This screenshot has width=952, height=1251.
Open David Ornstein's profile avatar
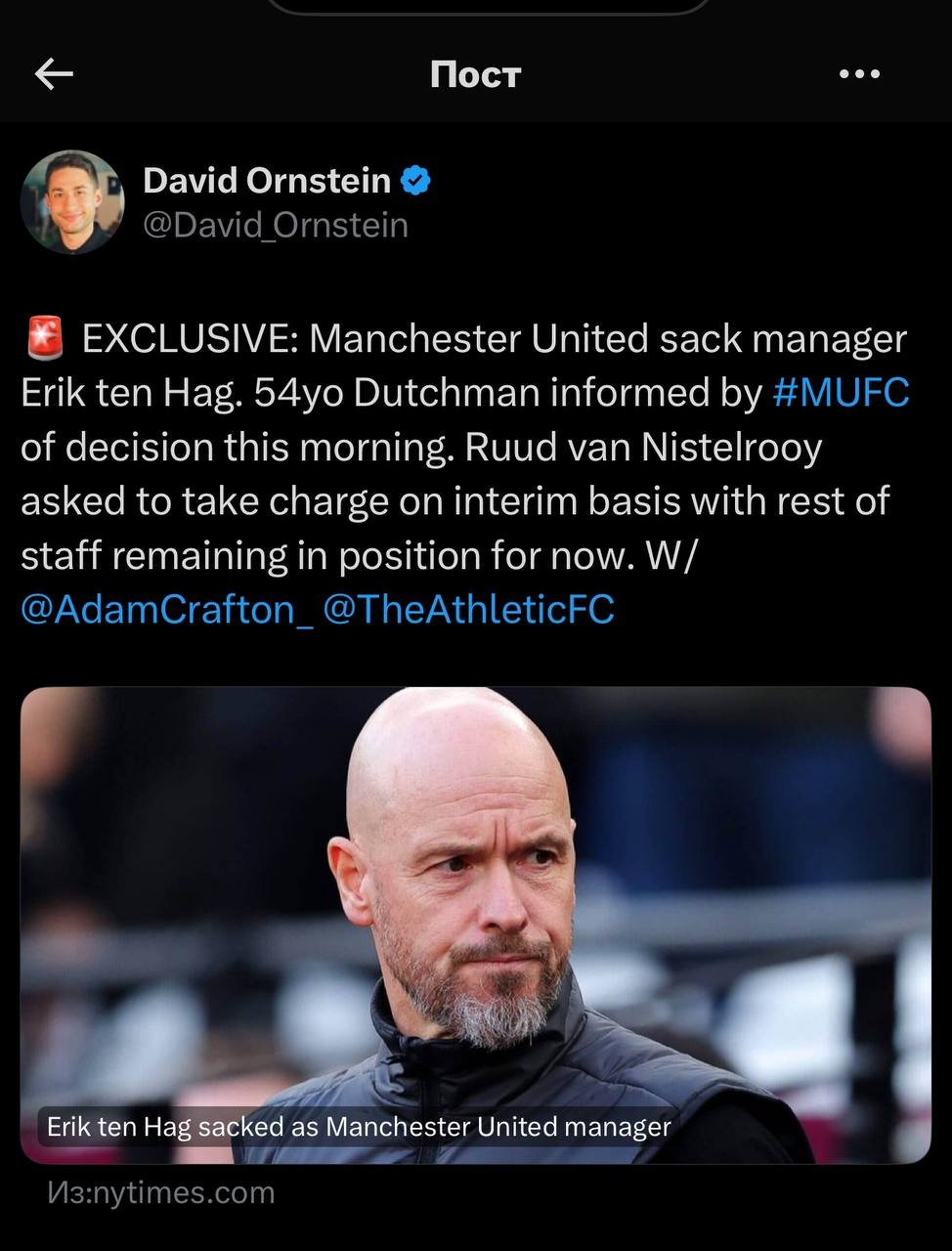pos(72,202)
